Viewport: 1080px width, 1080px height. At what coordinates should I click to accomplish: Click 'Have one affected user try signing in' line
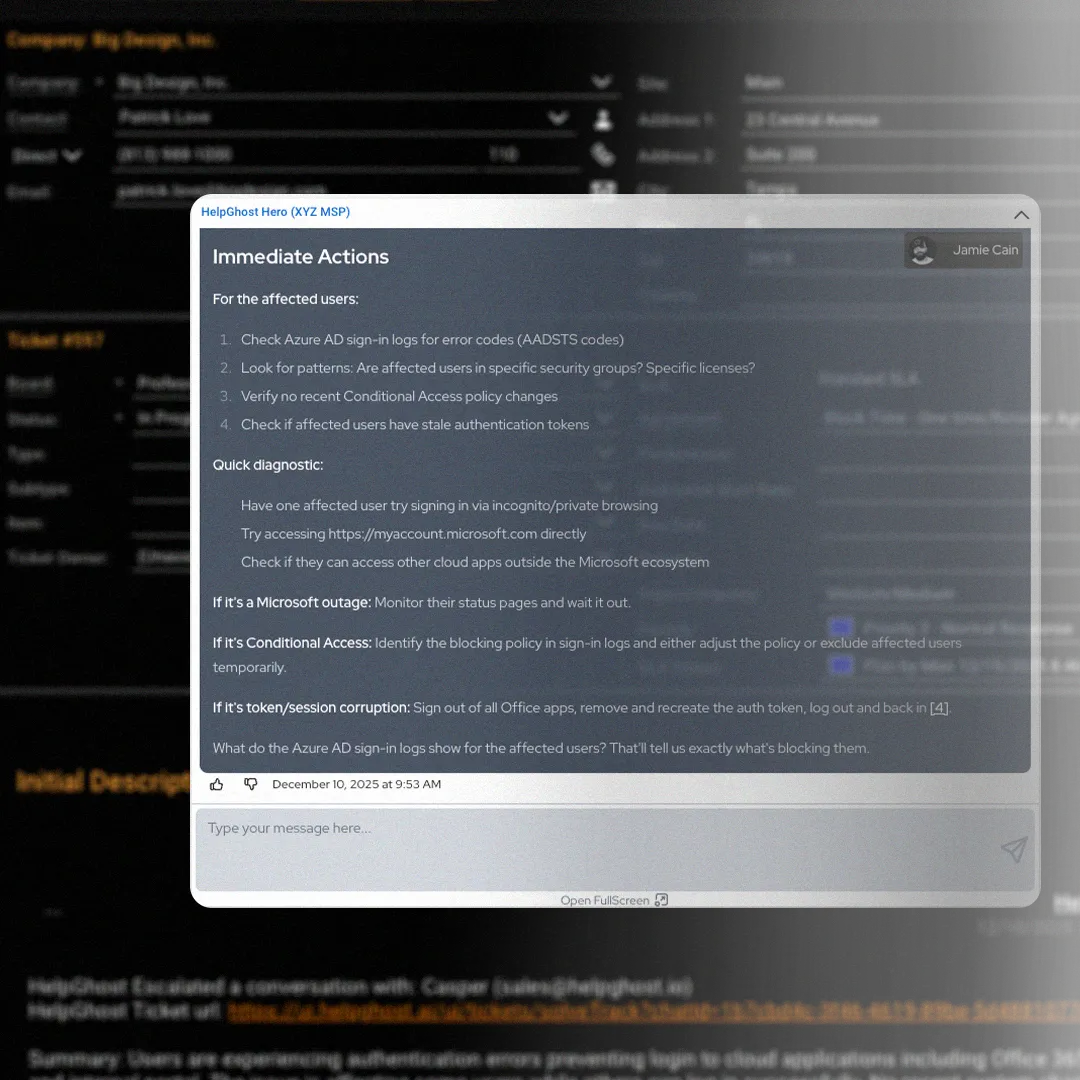tap(449, 506)
